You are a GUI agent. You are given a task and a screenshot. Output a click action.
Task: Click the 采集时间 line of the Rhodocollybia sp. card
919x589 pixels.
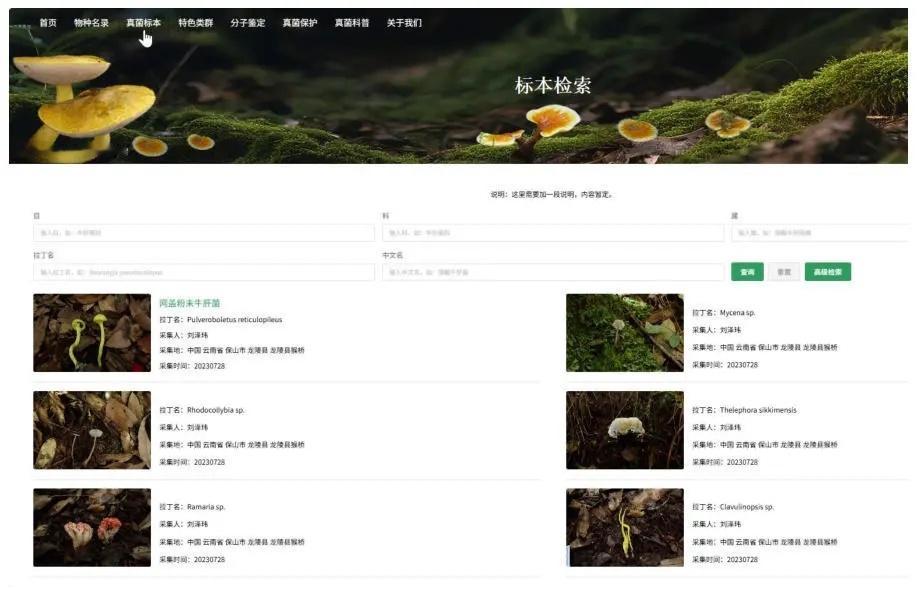192,462
